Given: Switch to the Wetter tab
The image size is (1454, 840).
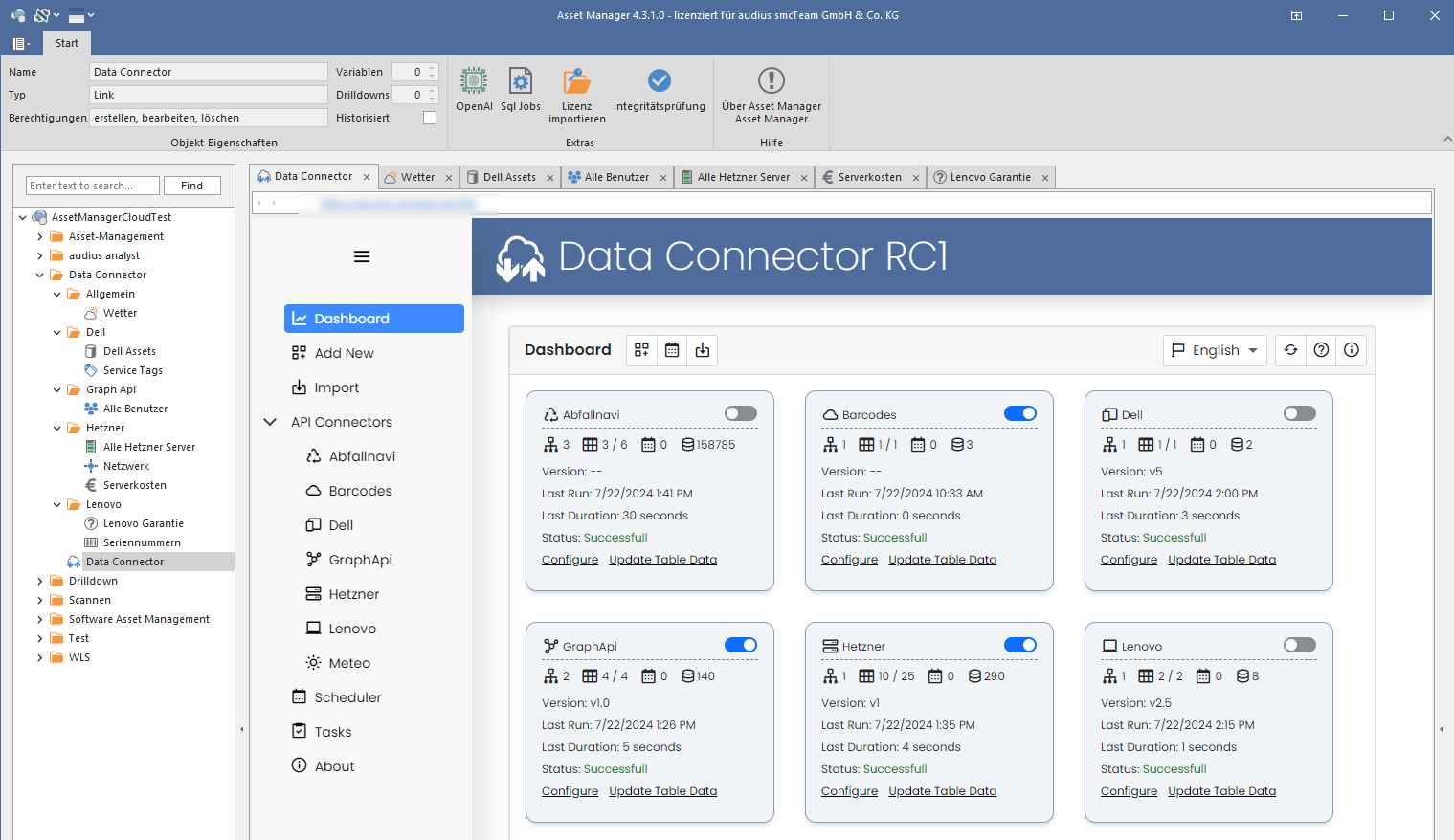Looking at the screenshot, I should pyautogui.click(x=417, y=177).
